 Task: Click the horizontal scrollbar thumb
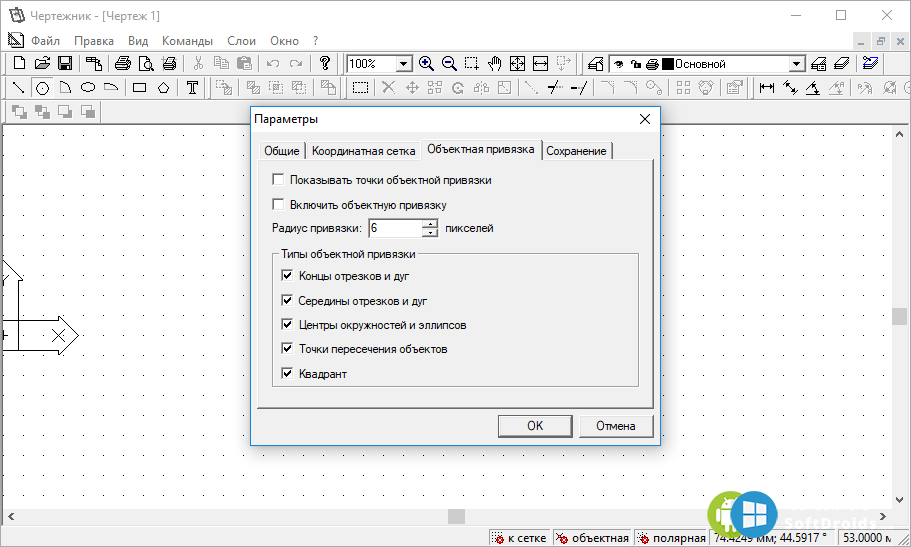pyautogui.click(x=456, y=516)
